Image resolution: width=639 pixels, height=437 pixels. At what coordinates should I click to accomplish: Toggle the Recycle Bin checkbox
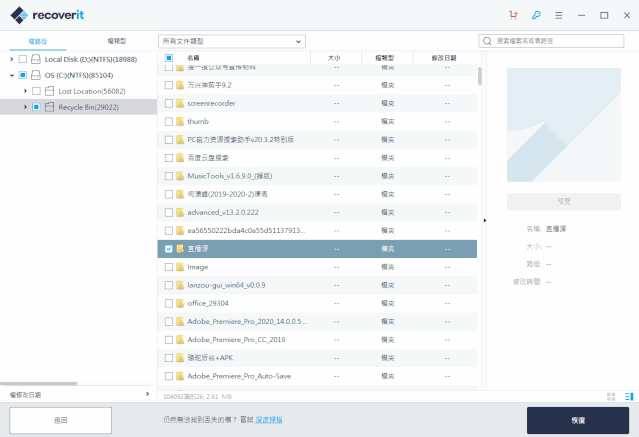coord(36,107)
